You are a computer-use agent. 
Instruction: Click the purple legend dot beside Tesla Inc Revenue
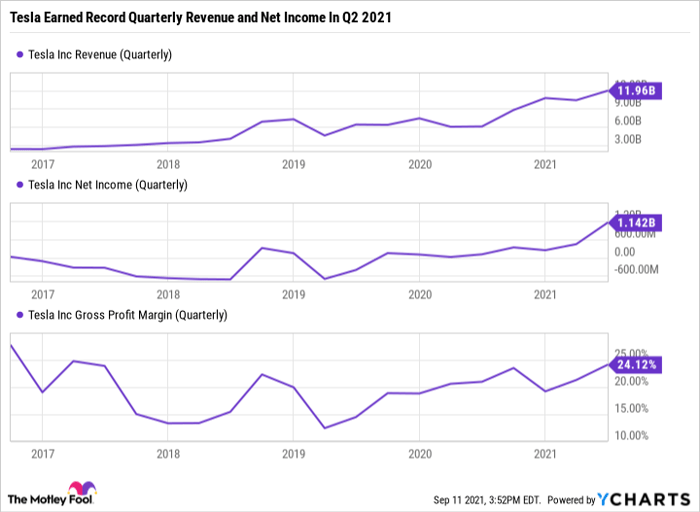[x=20, y=54]
